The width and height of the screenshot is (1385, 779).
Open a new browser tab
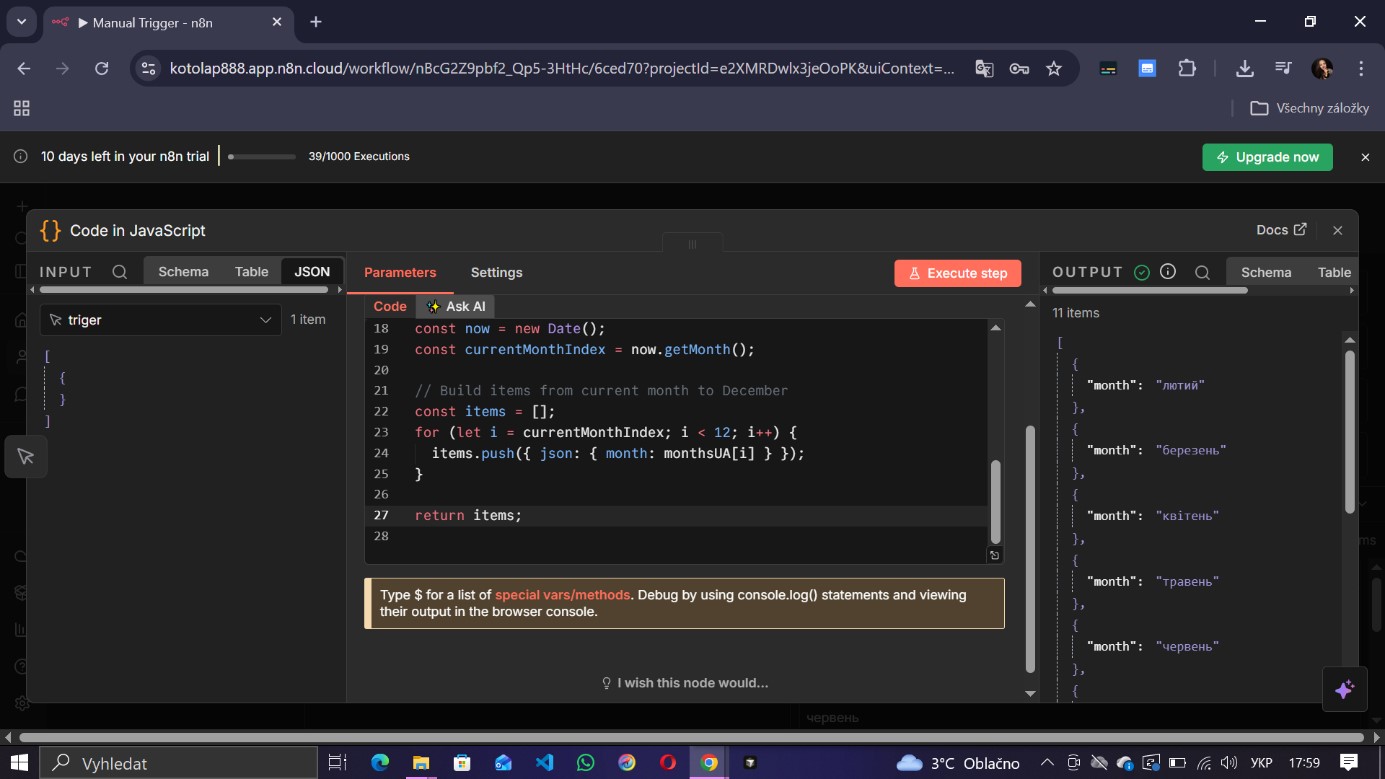tap(316, 22)
